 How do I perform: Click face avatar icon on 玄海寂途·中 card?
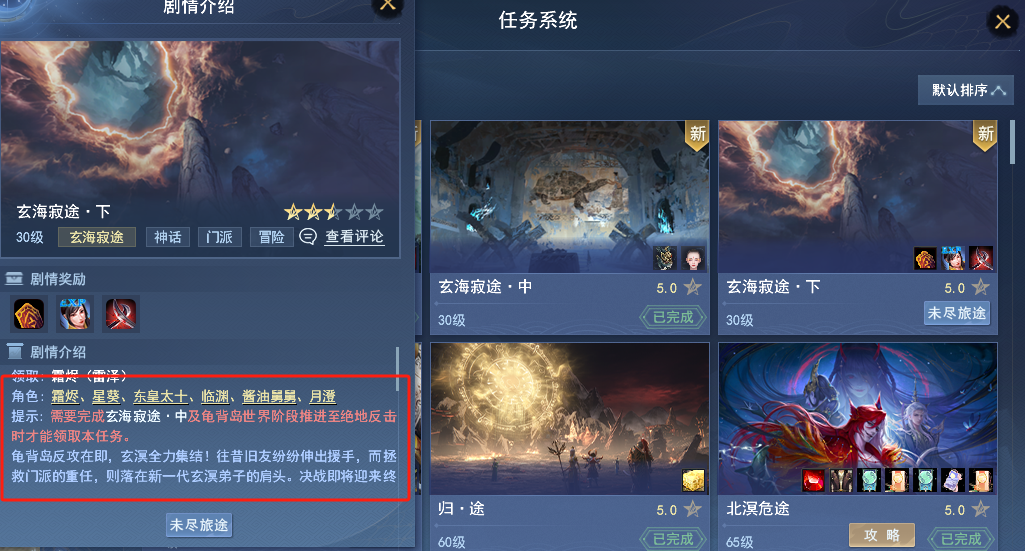694,258
